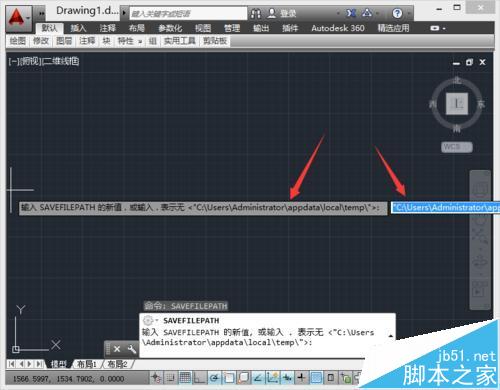Open recent commands icon beside SAVEFILEPATH

149,320
